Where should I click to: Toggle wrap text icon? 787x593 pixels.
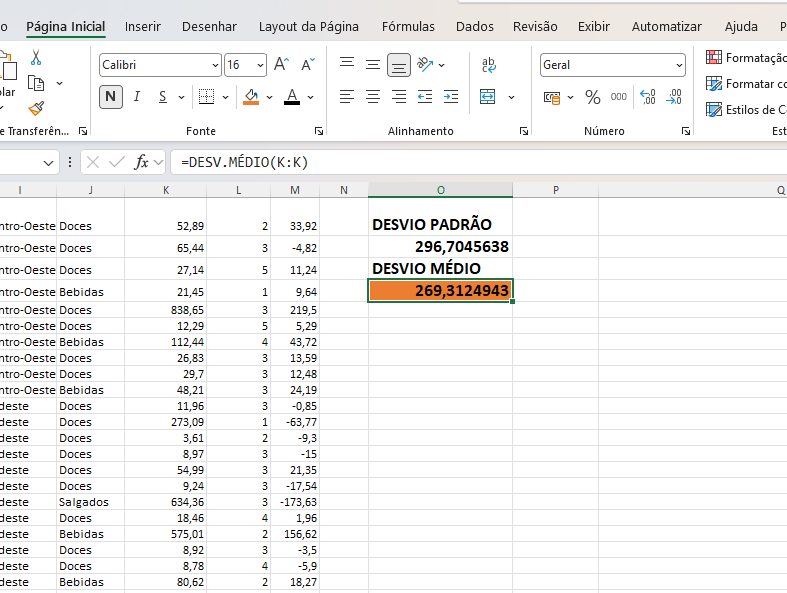(488, 65)
